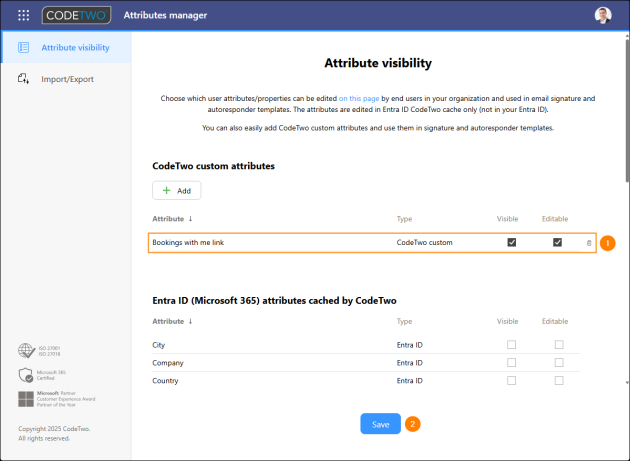Click the Country attribute row name

(x=165, y=380)
